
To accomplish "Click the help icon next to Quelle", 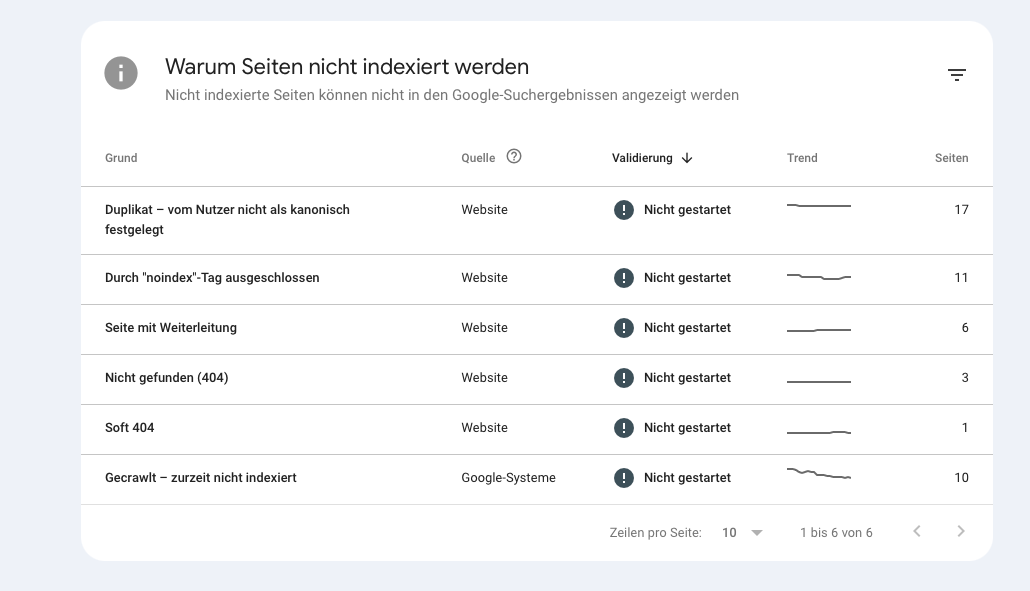I will 514,156.
